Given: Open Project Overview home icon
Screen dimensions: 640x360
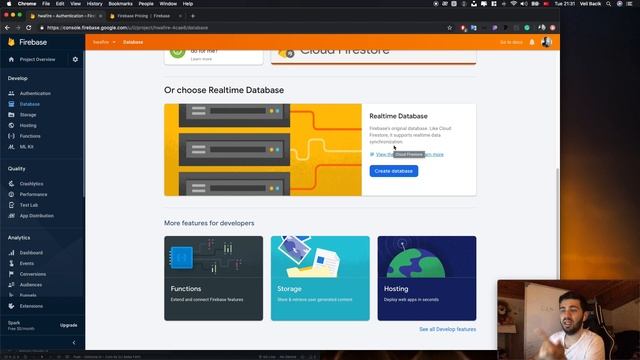Looking at the screenshot, I should (x=11, y=60).
